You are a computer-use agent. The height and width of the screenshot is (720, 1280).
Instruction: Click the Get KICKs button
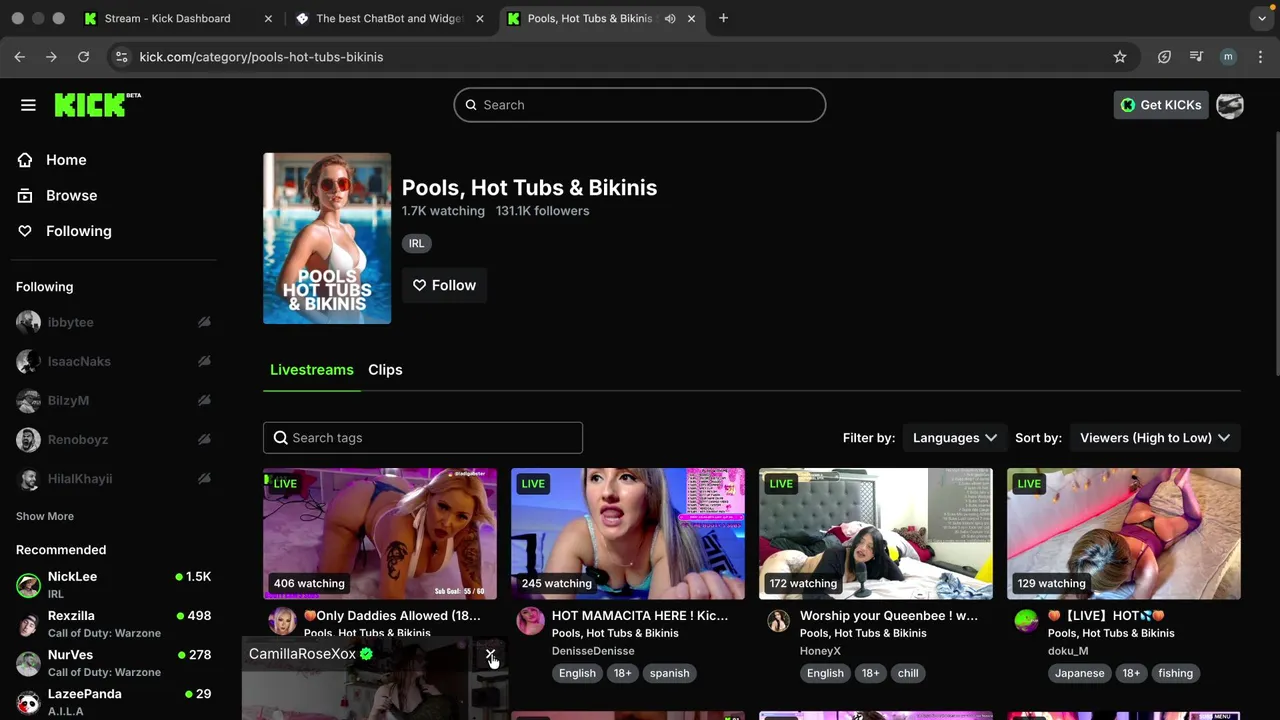coord(1161,105)
